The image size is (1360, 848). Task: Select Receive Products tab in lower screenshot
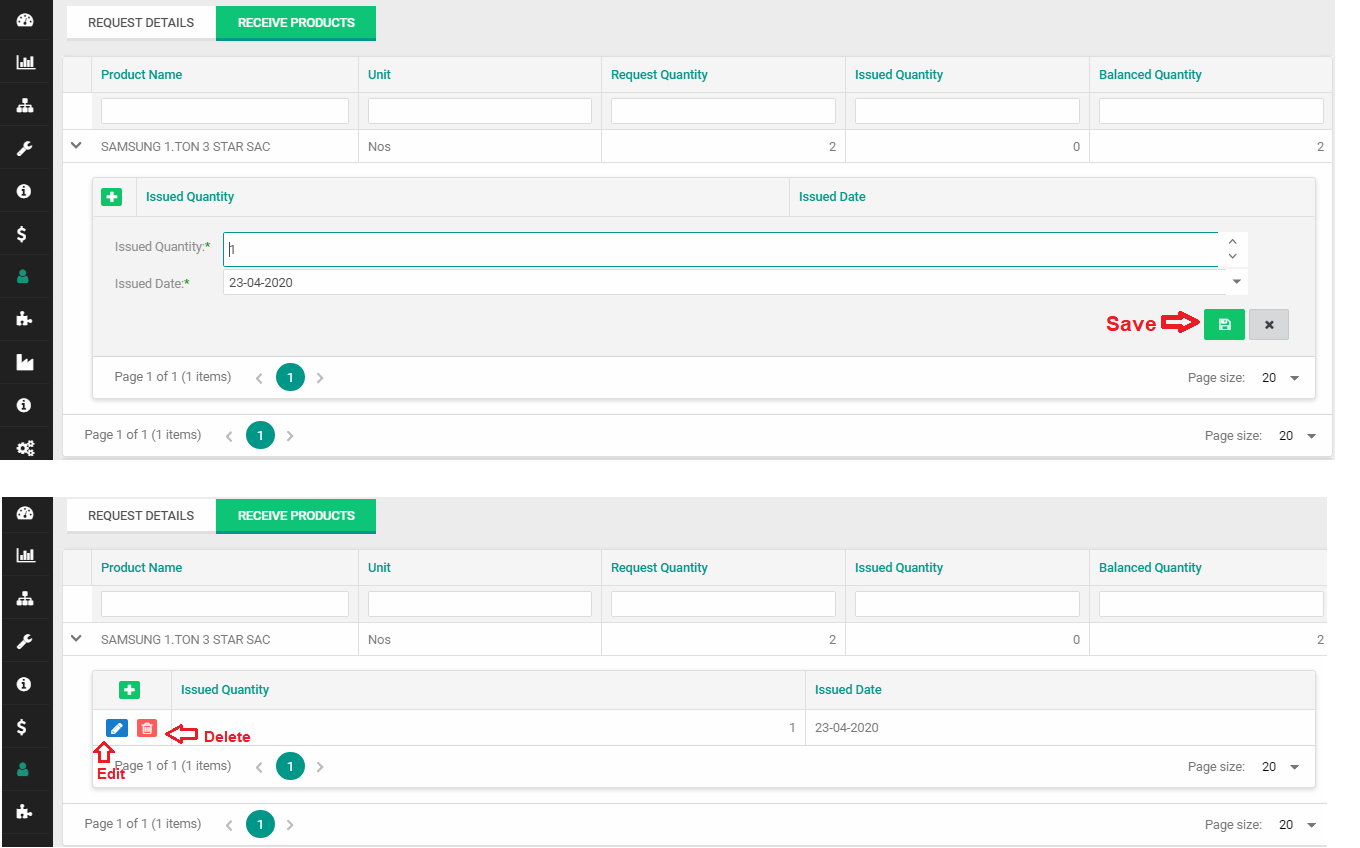coord(296,516)
